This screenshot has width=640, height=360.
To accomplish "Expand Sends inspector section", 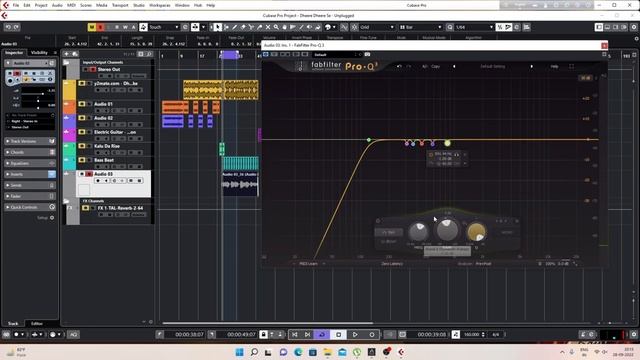I will tap(30, 185).
